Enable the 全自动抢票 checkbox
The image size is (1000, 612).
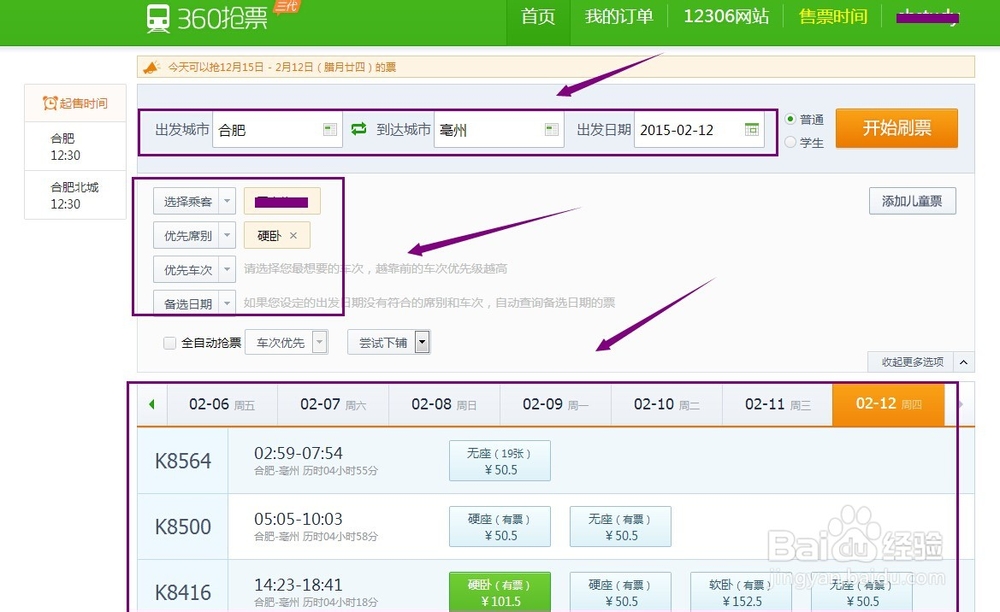pos(170,343)
